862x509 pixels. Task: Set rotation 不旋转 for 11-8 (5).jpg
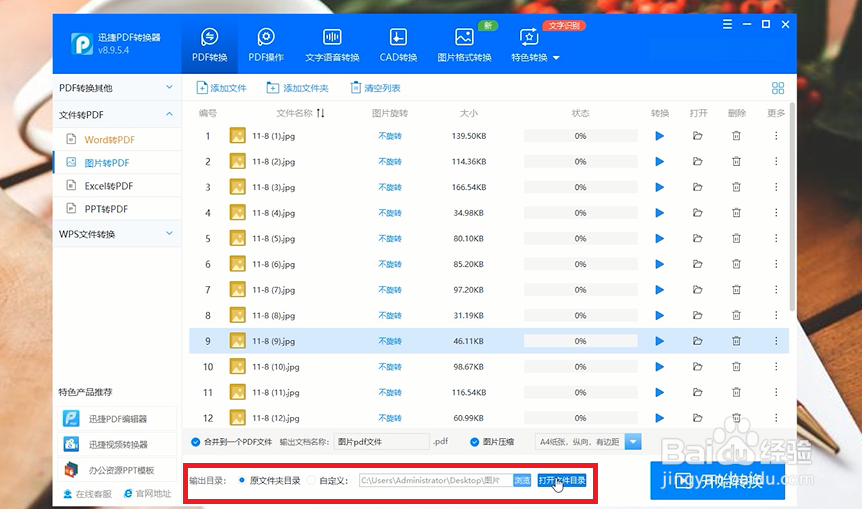point(390,239)
